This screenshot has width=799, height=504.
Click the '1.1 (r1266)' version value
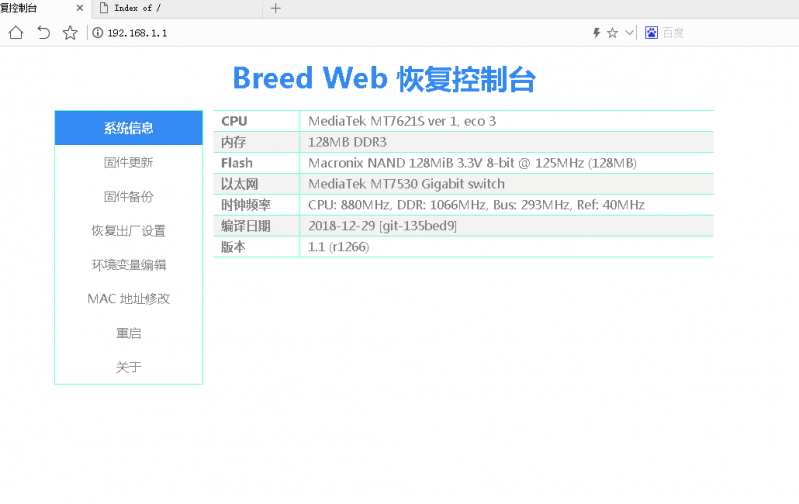click(x=338, y=247)
